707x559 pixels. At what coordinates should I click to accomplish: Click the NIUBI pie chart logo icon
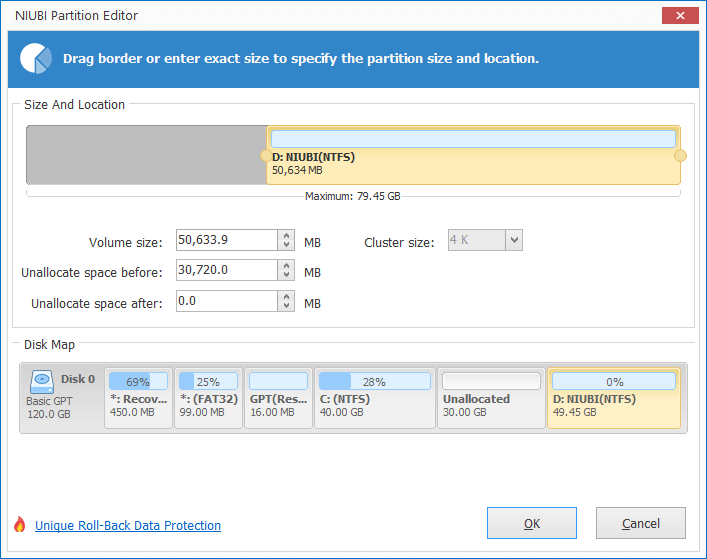tap(36, 58)
